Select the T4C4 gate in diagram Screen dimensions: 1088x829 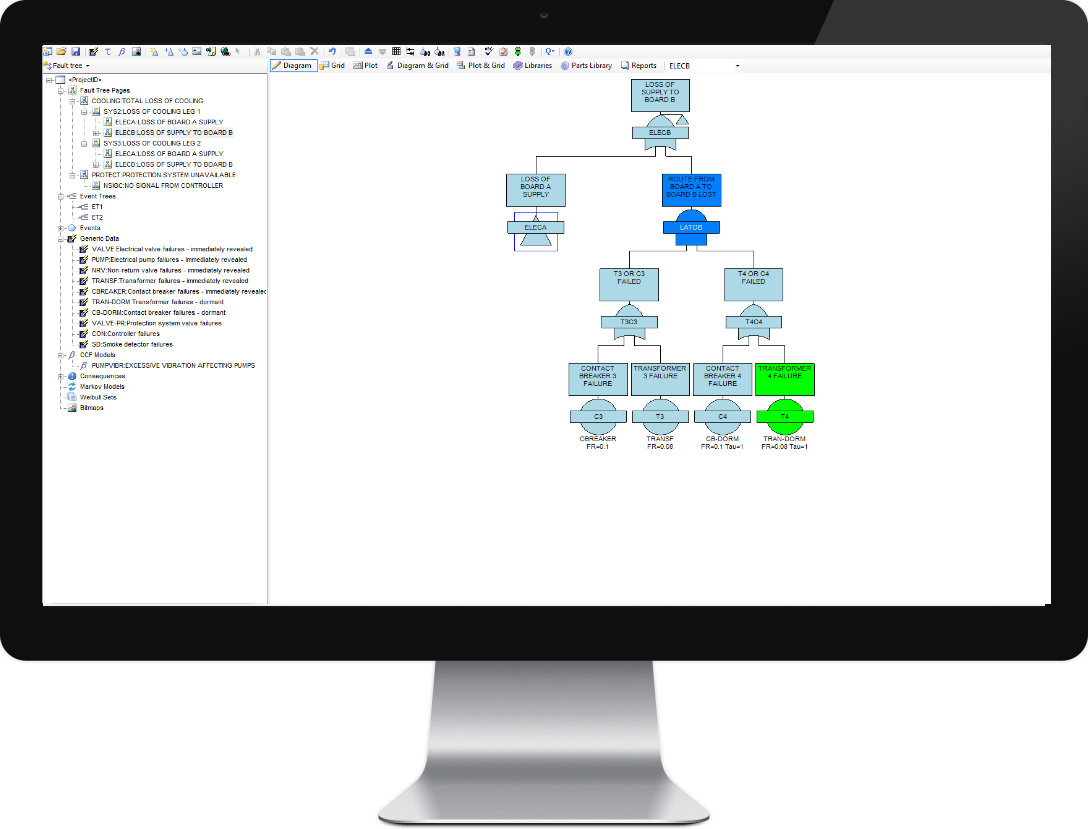click(754, 322)
